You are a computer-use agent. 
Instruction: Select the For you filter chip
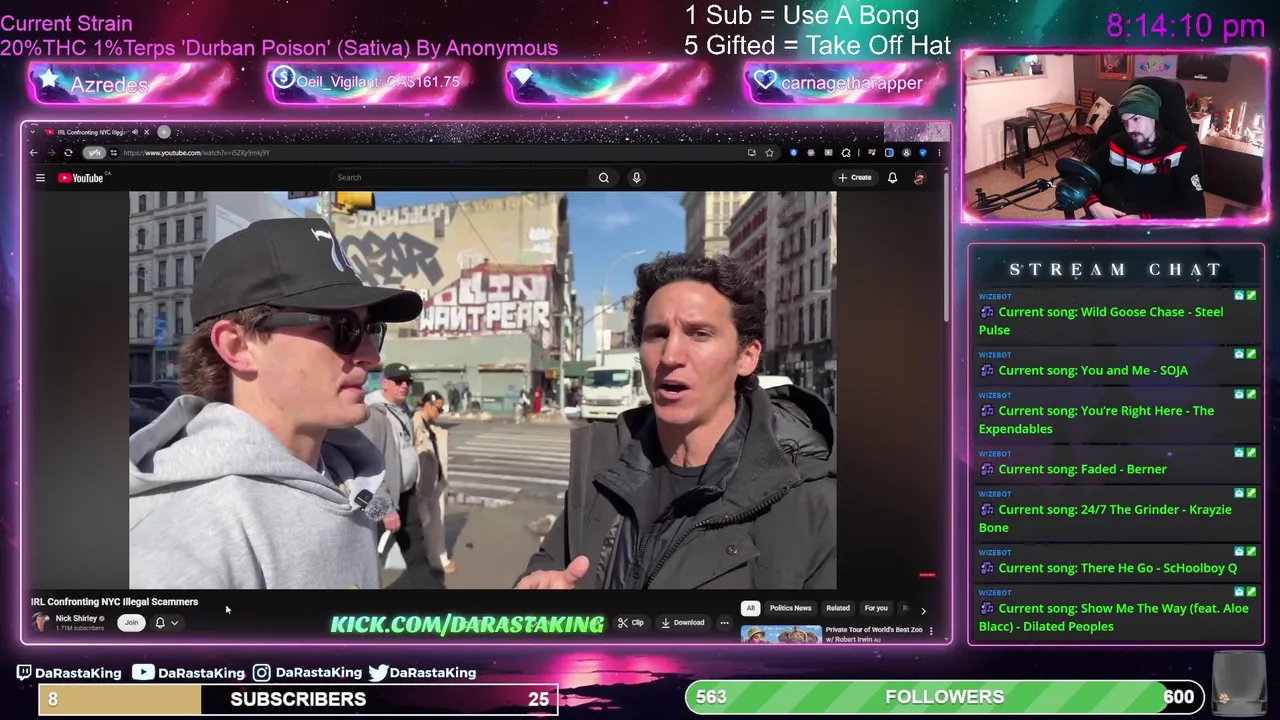point(876,608)
